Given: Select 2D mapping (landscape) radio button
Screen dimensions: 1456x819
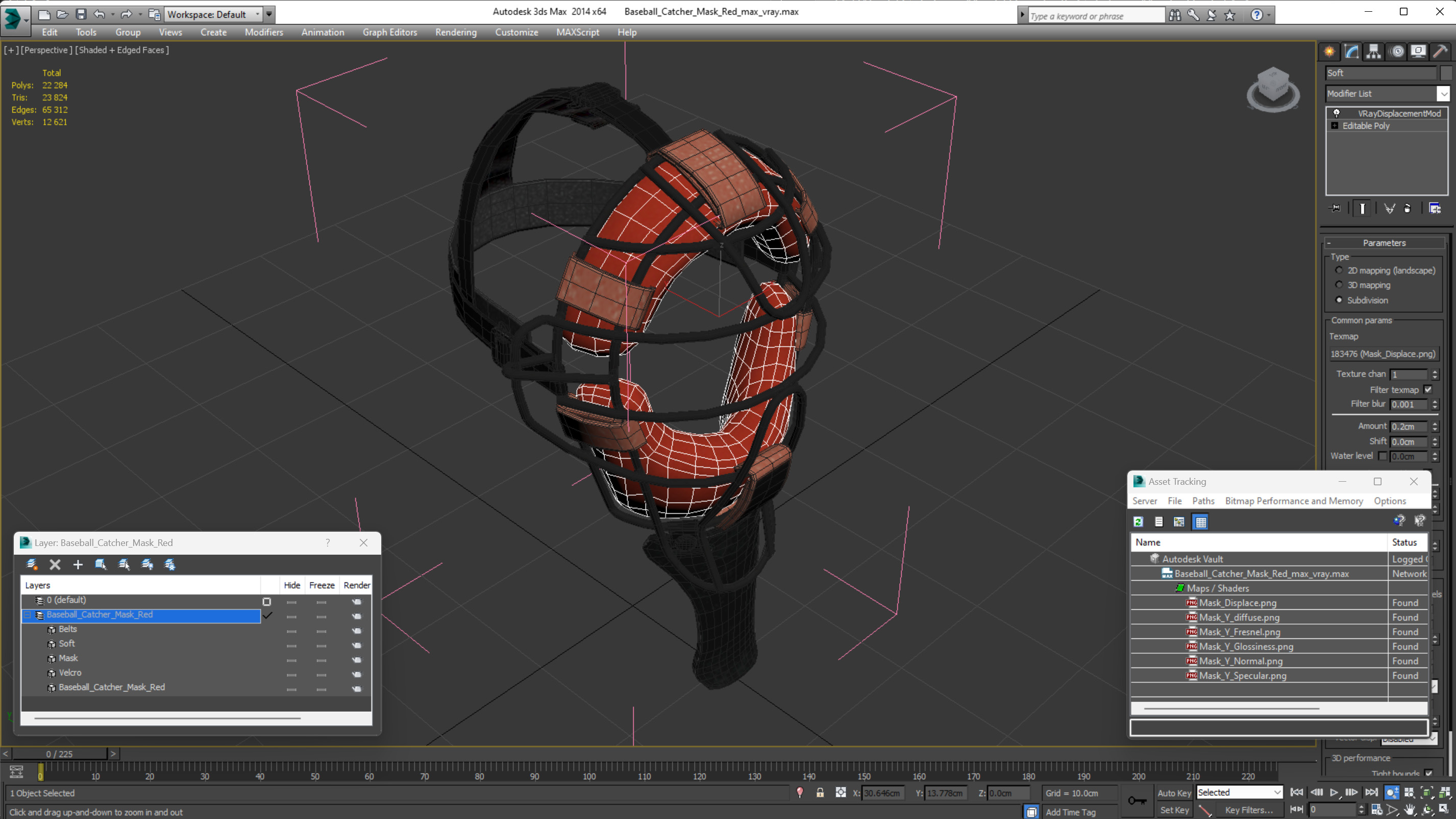Looking at the screenshot, I should (1339, 270).
